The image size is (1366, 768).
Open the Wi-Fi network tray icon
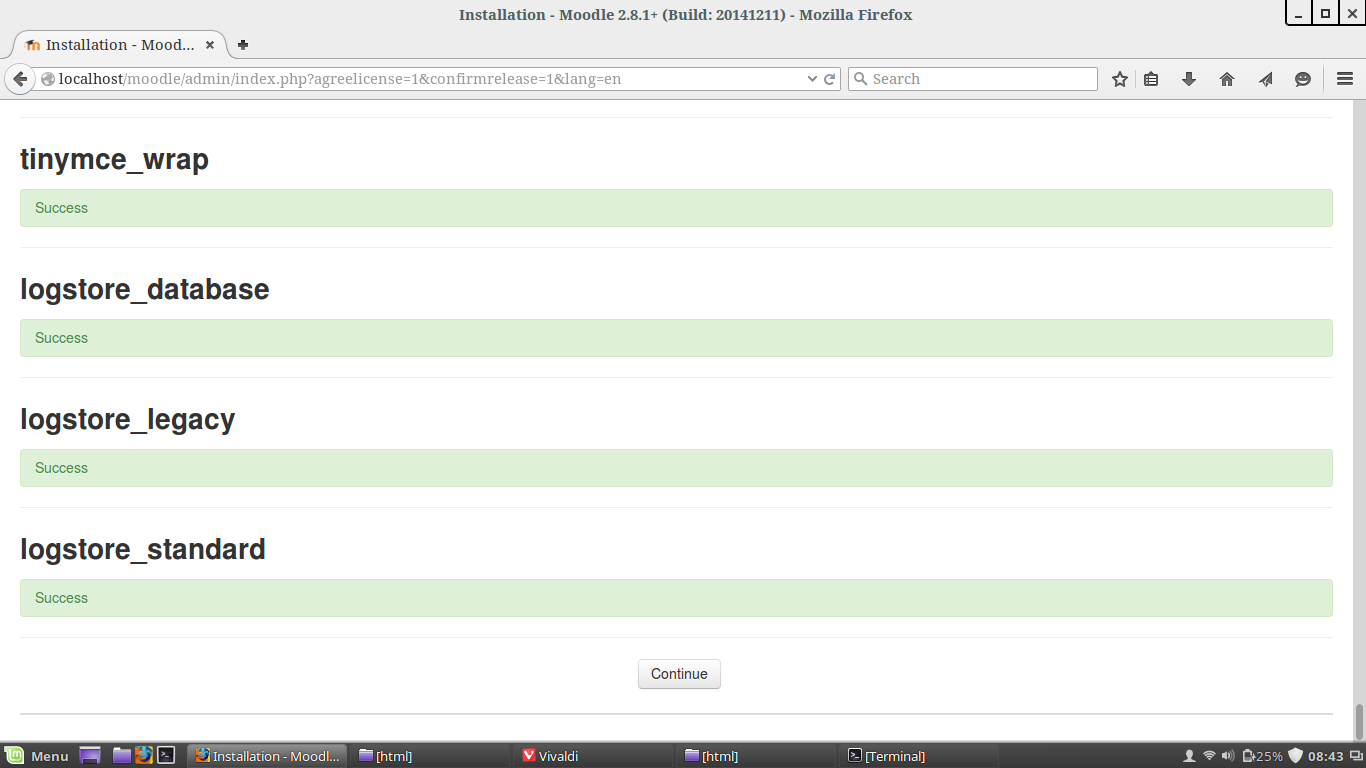(1209, 756)
